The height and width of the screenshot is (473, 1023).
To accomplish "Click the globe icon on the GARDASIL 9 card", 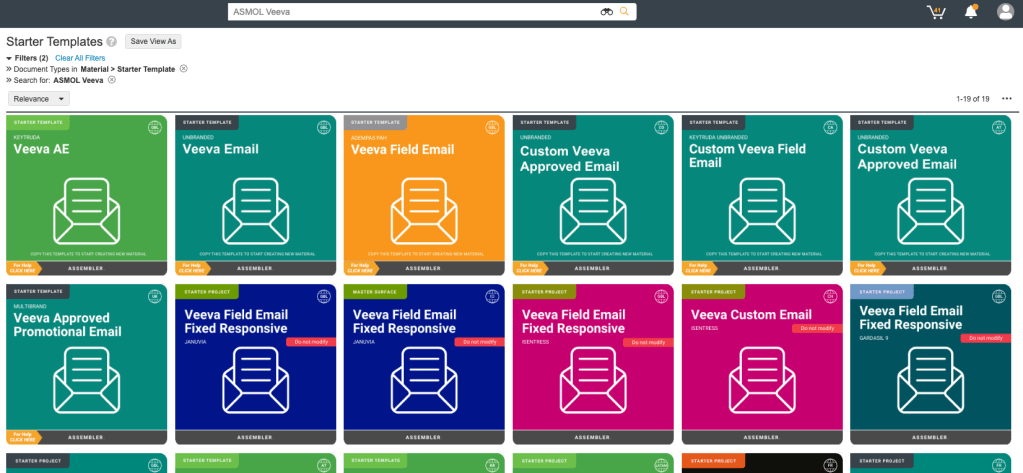I will [x=999, y=296].
